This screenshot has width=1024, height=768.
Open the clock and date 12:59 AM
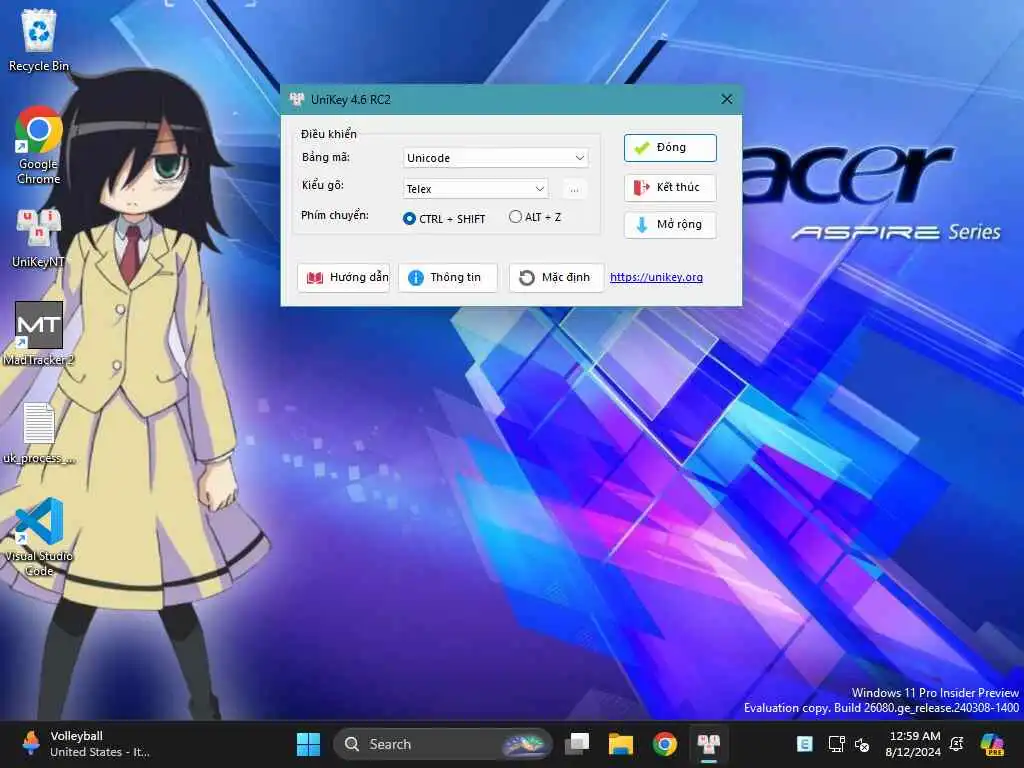[x=914, y=744]
